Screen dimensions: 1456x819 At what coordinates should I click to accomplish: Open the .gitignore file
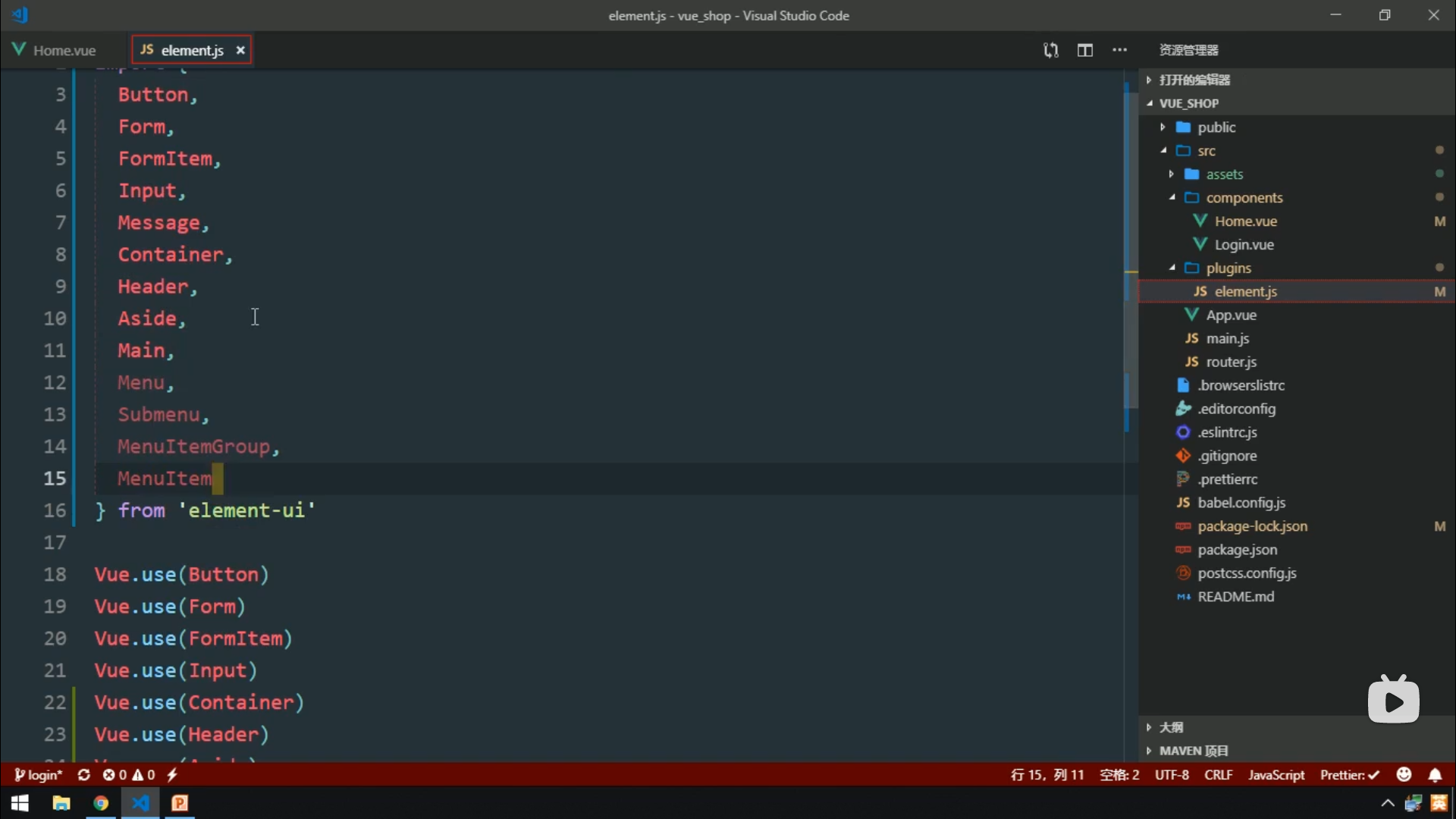pos(1297,457)
